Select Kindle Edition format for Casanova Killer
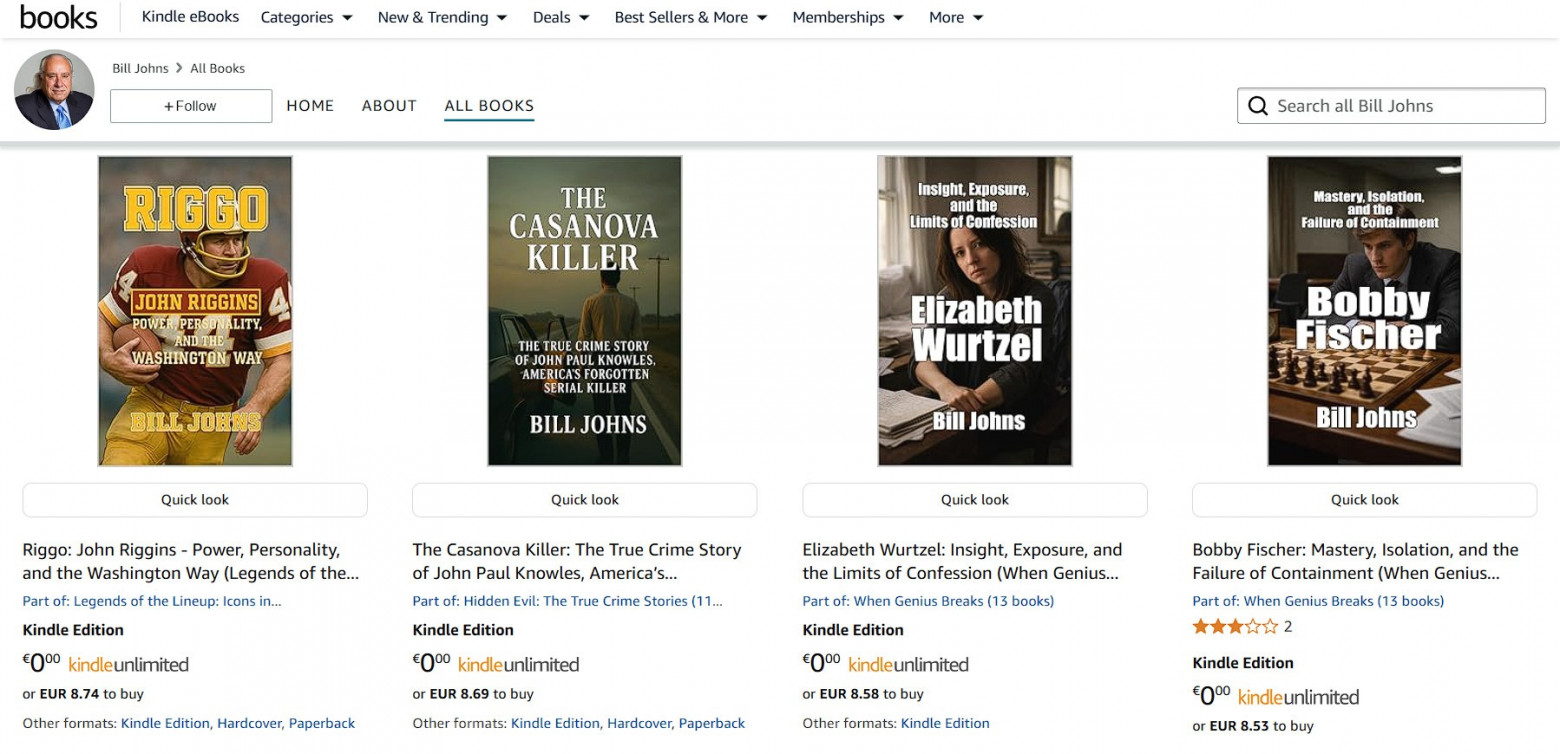This screenshot has width=1560, height=754. coord(555,723)
